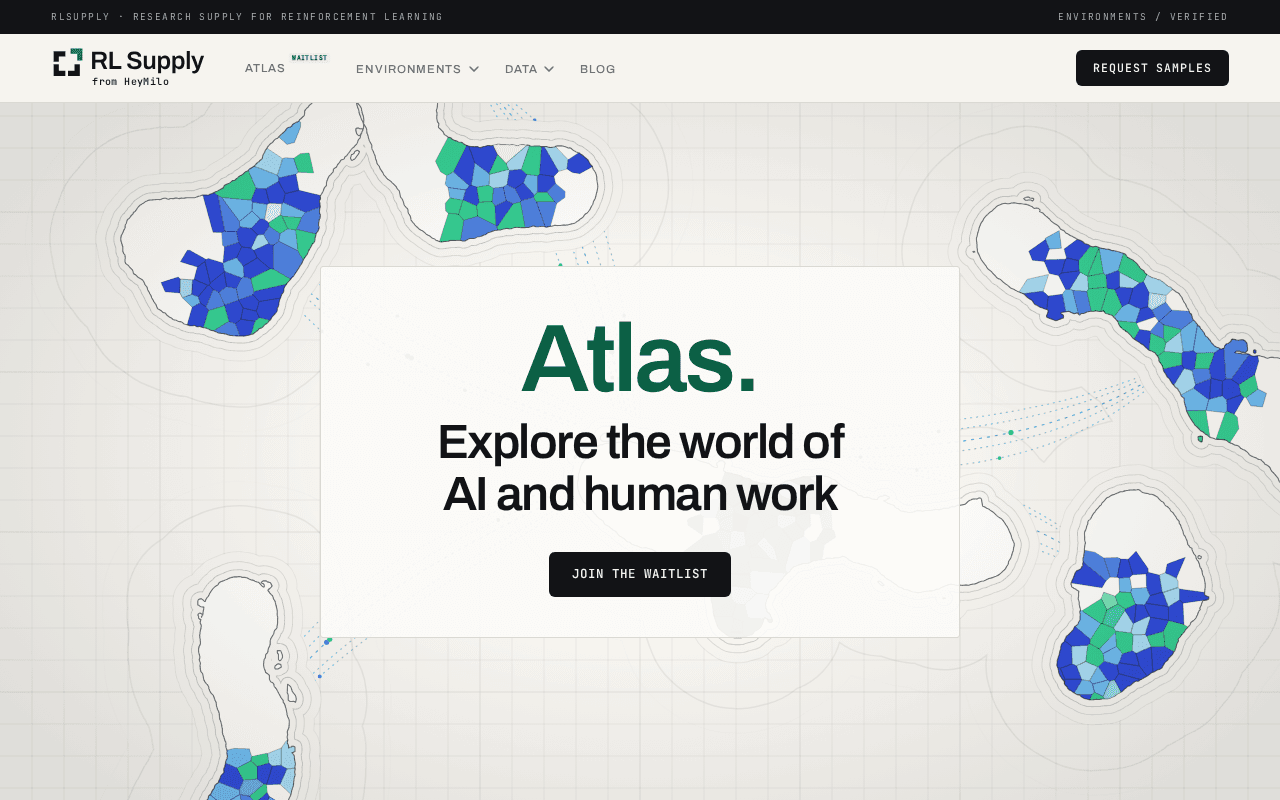
Task: Join the waitlist via the hero button
Action: pyautogui.click(x=640, y=574)
